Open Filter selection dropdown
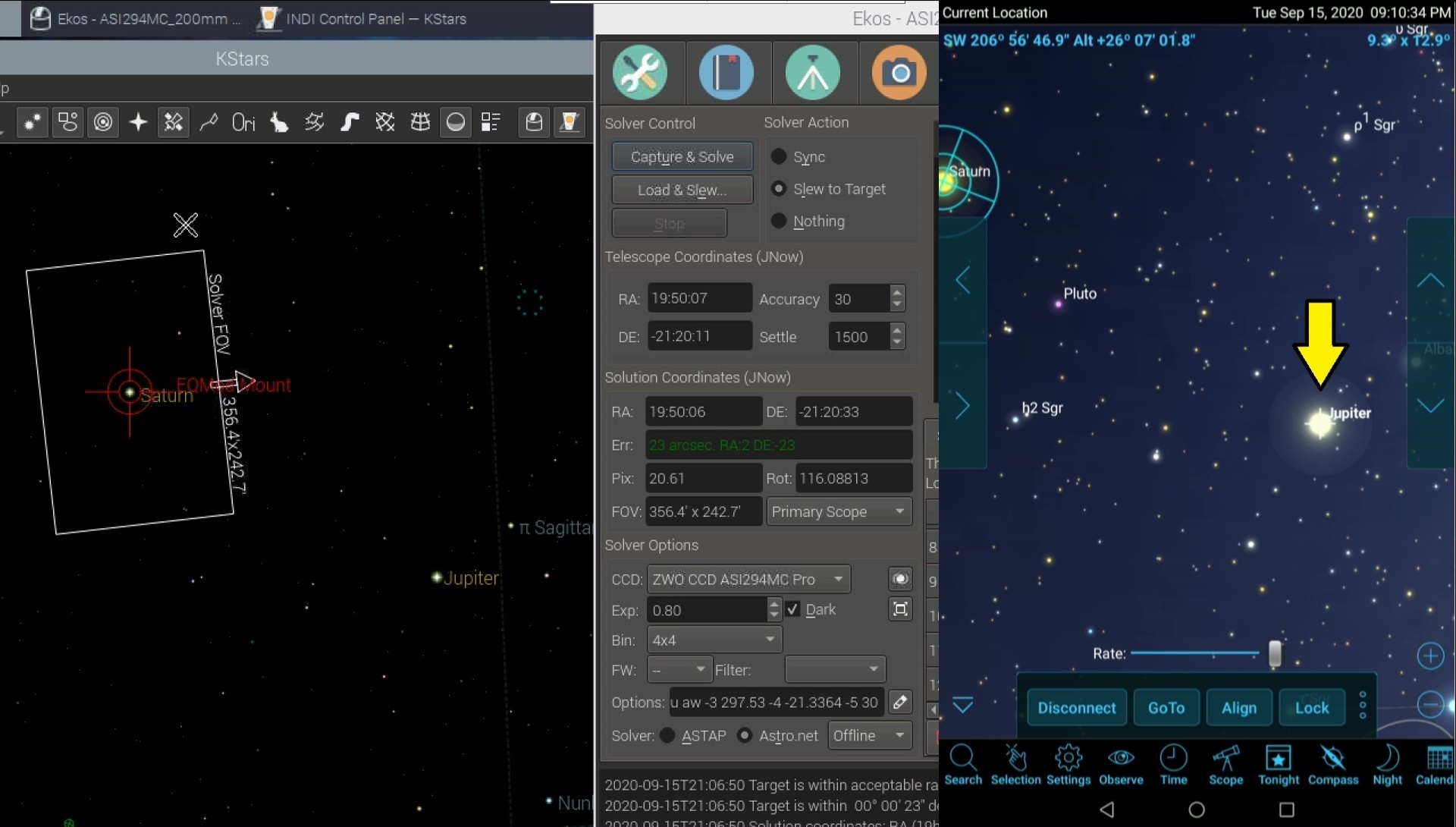Screen dimensions: 1456x827 pyautogui.click(x=835, y=670)
